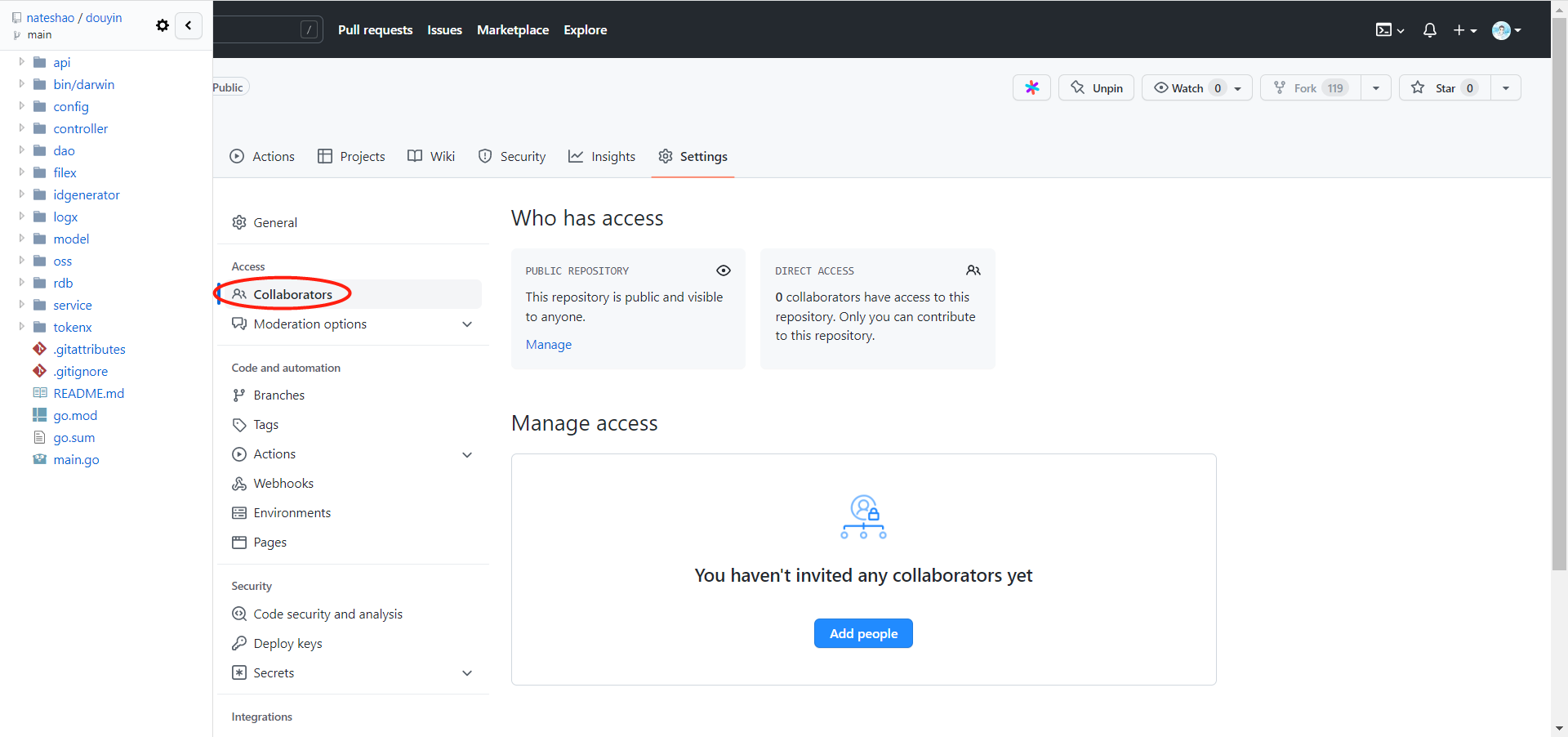Screen dimensions: 1568x737
Task: Expand the Moderation options section
Action: coord(467,324)
